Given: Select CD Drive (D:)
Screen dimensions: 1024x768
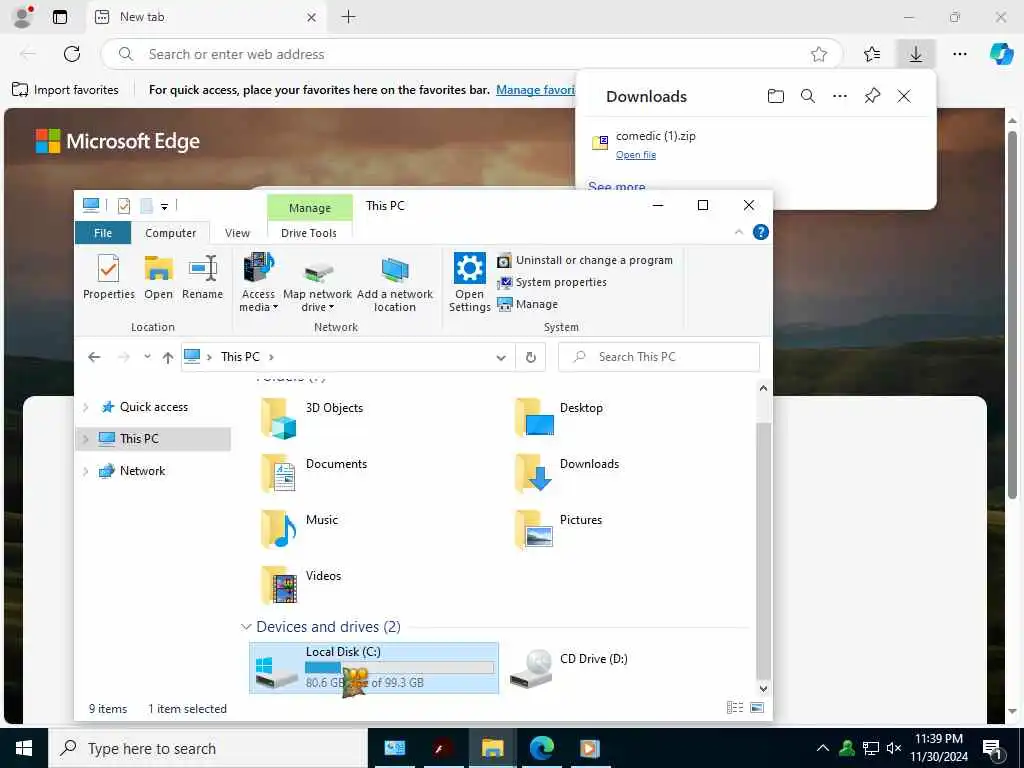Looking at the screenshot, I should coord(568,668).
